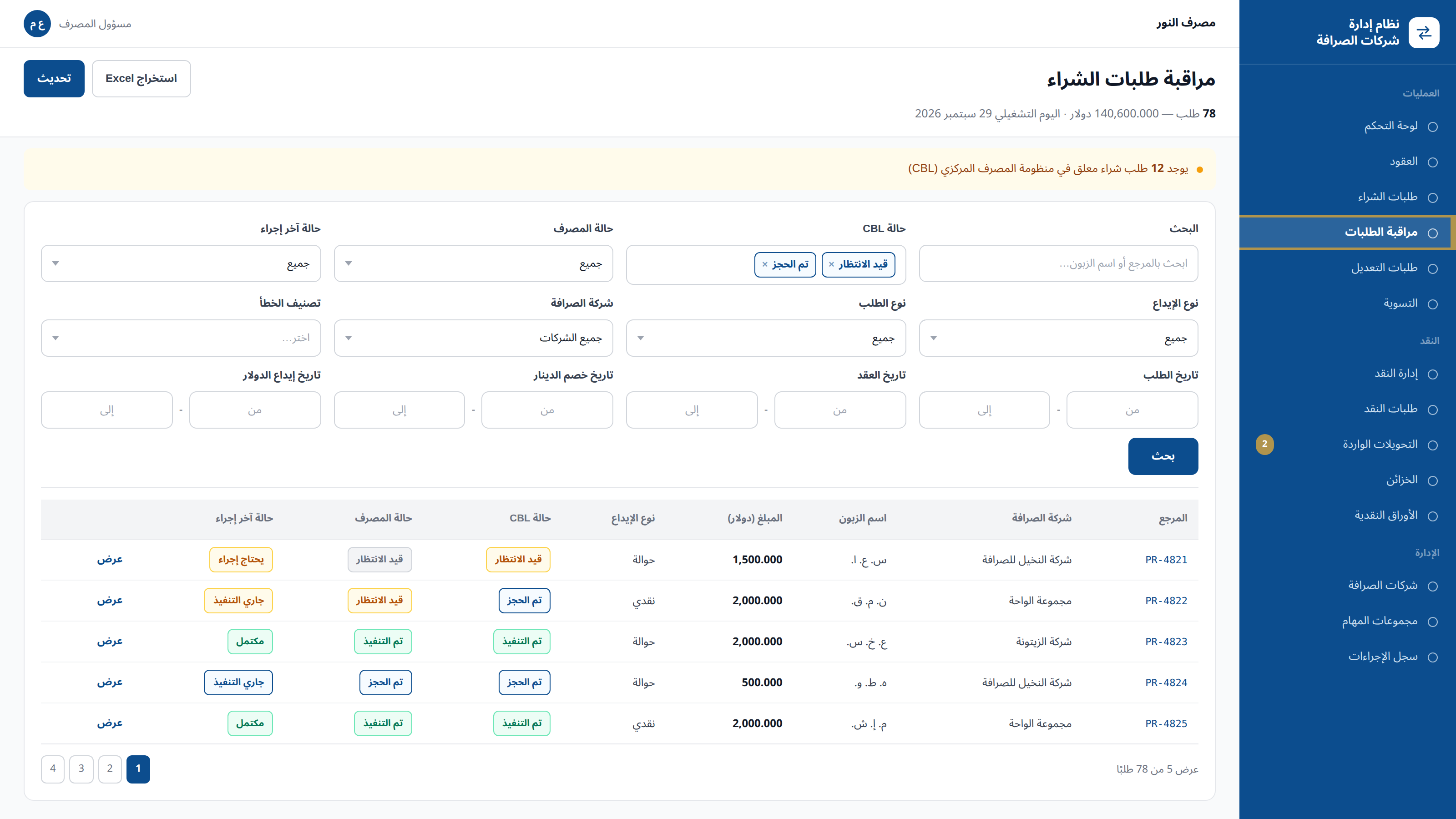1456x819 pixels.
Task: Click the بحث search button
Action: point(1163,456)
